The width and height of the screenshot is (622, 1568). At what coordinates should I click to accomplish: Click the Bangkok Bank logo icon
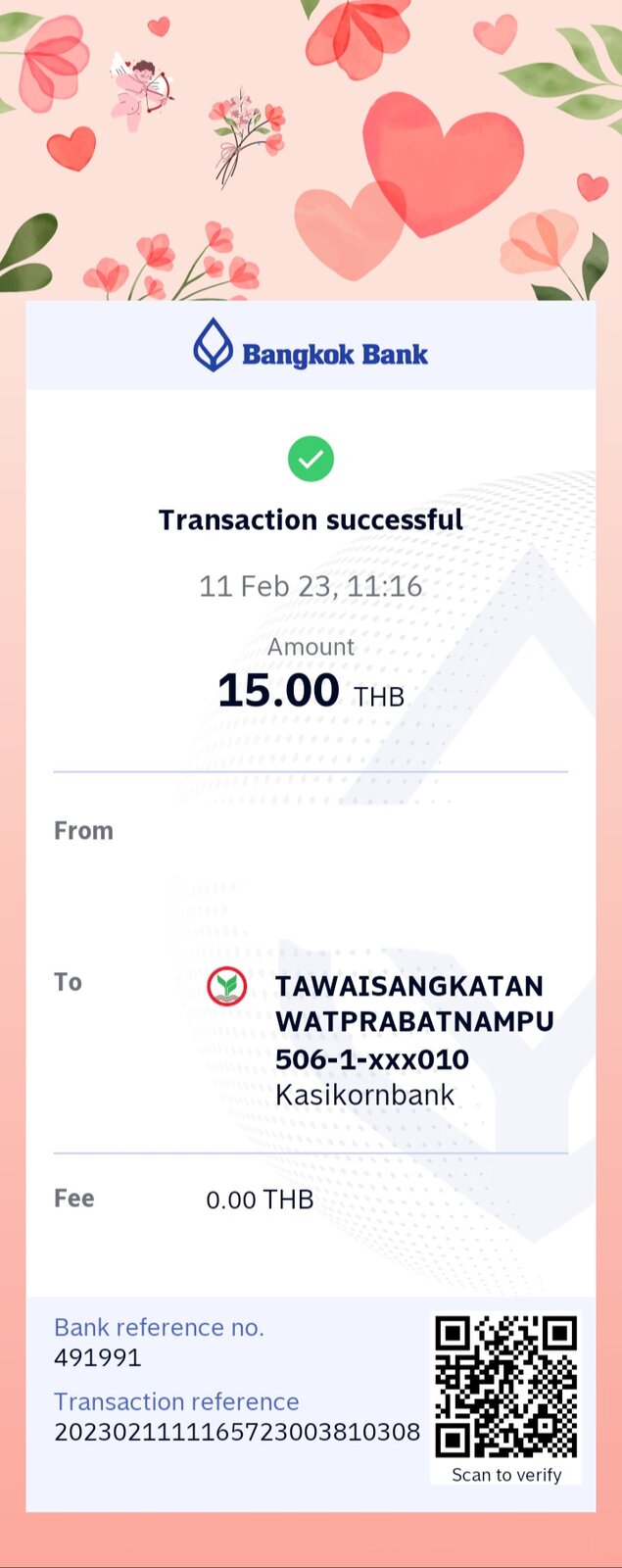point(213,345)
